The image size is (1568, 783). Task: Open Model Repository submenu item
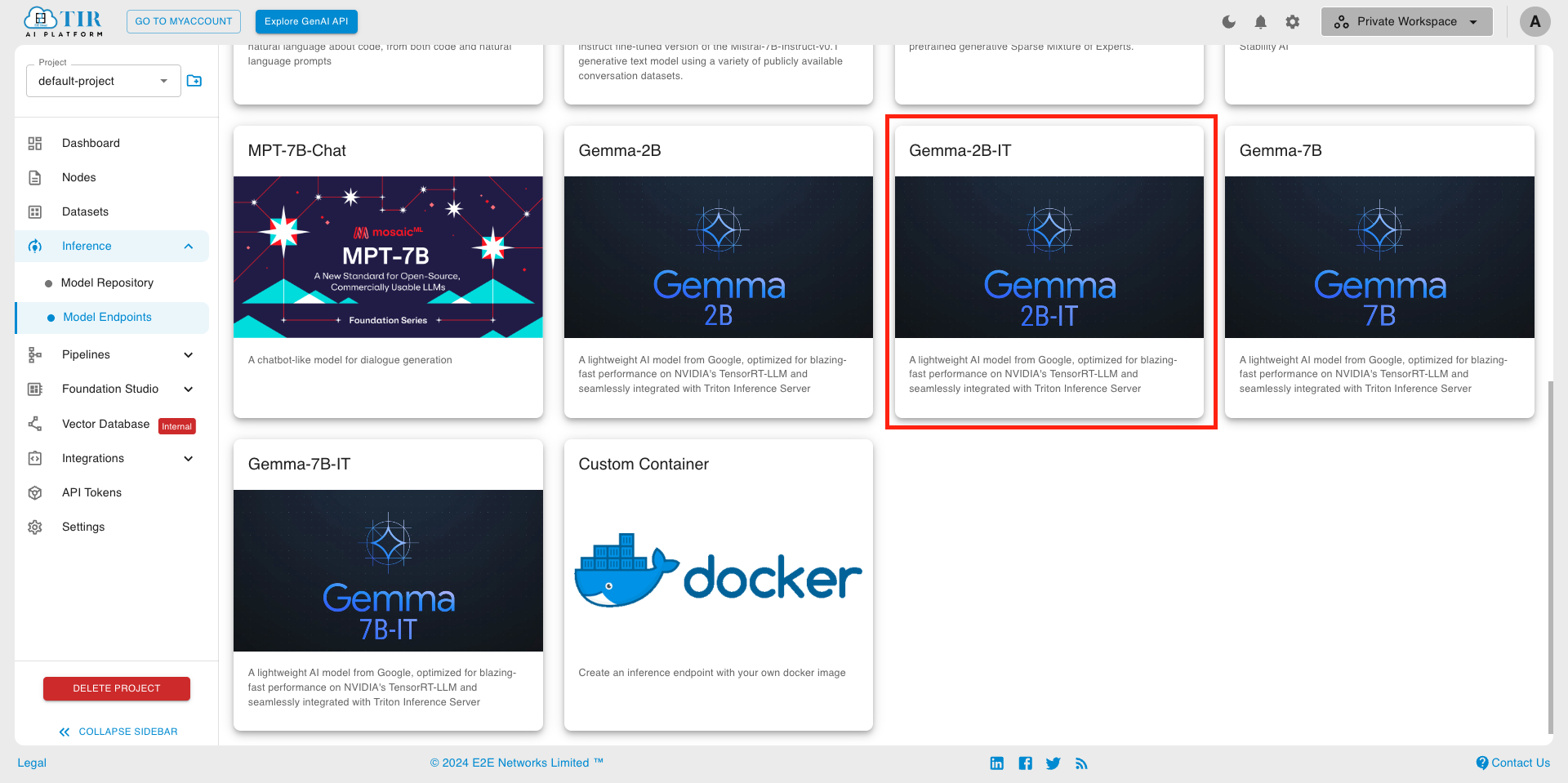[107, 283]
